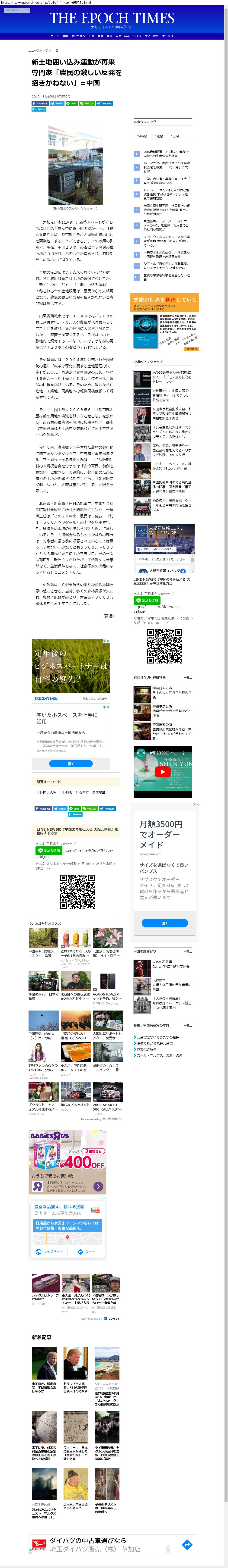This screenshot has width=228, height=1568.
Task: Open 一覧 beside 中国の臓器狩り
Action: tap(188, 951)
